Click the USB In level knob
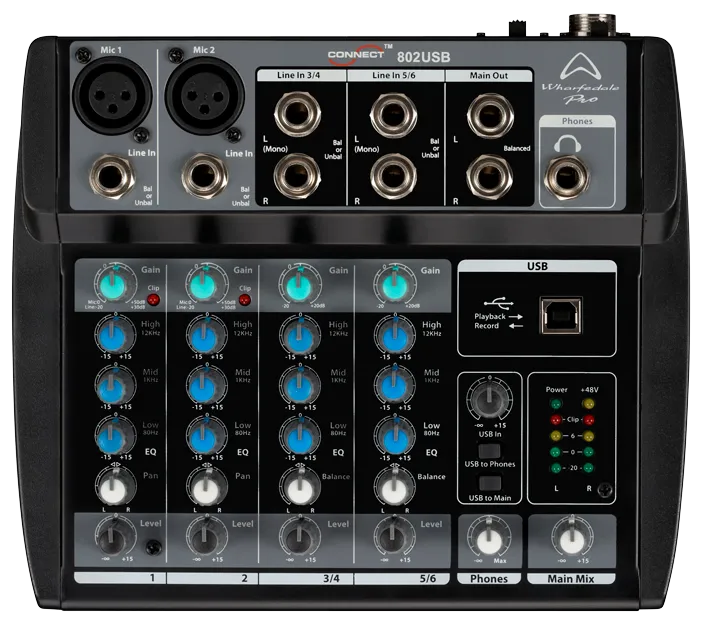The height and width of the screenshot is (625, 702). coord(489,400)
